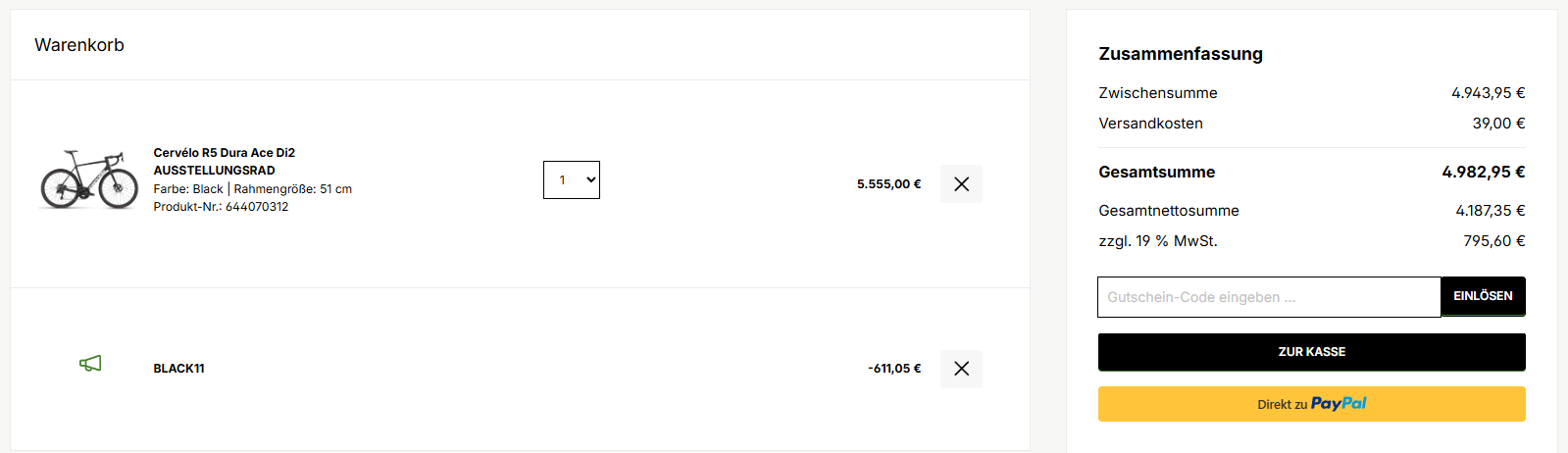Click the Warenkorb heading
This screenshot has height=453, width=1568.
[x=79, y=45]
